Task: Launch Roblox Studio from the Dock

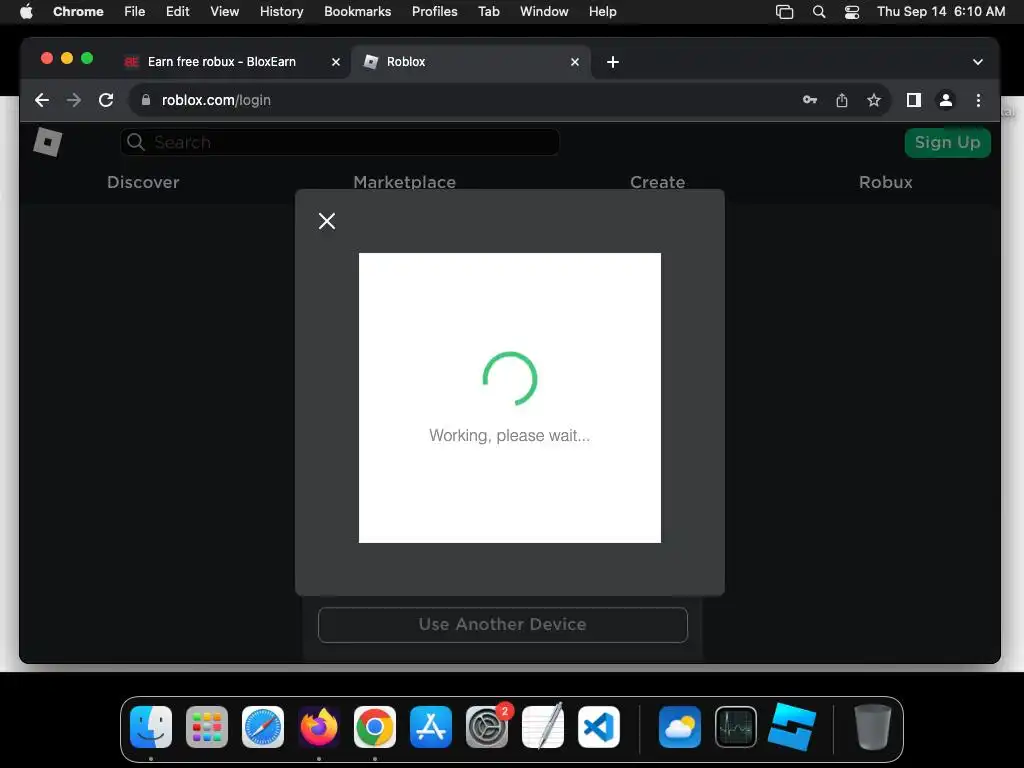Action: click(x=792, y=727)
